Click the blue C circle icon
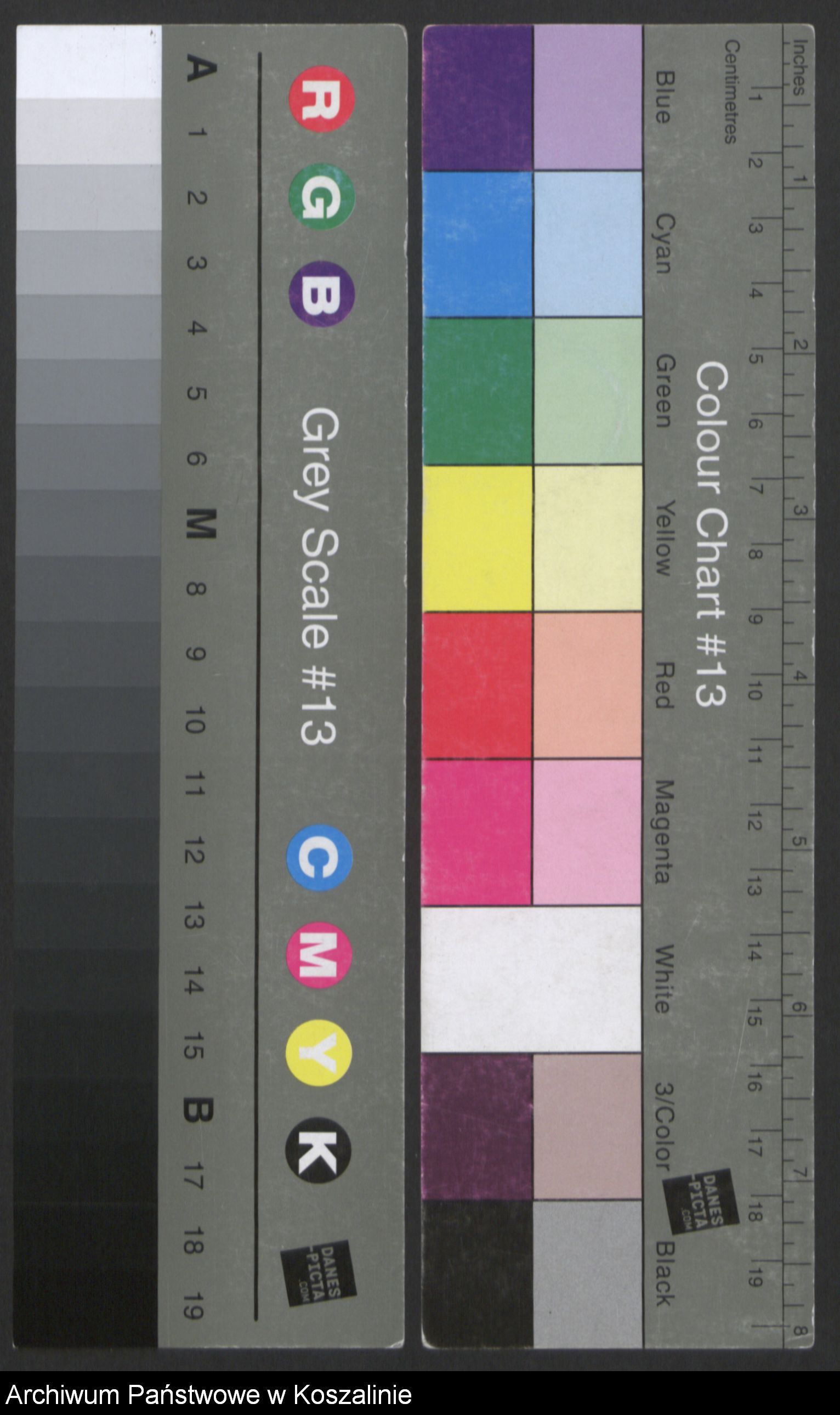 319,857
